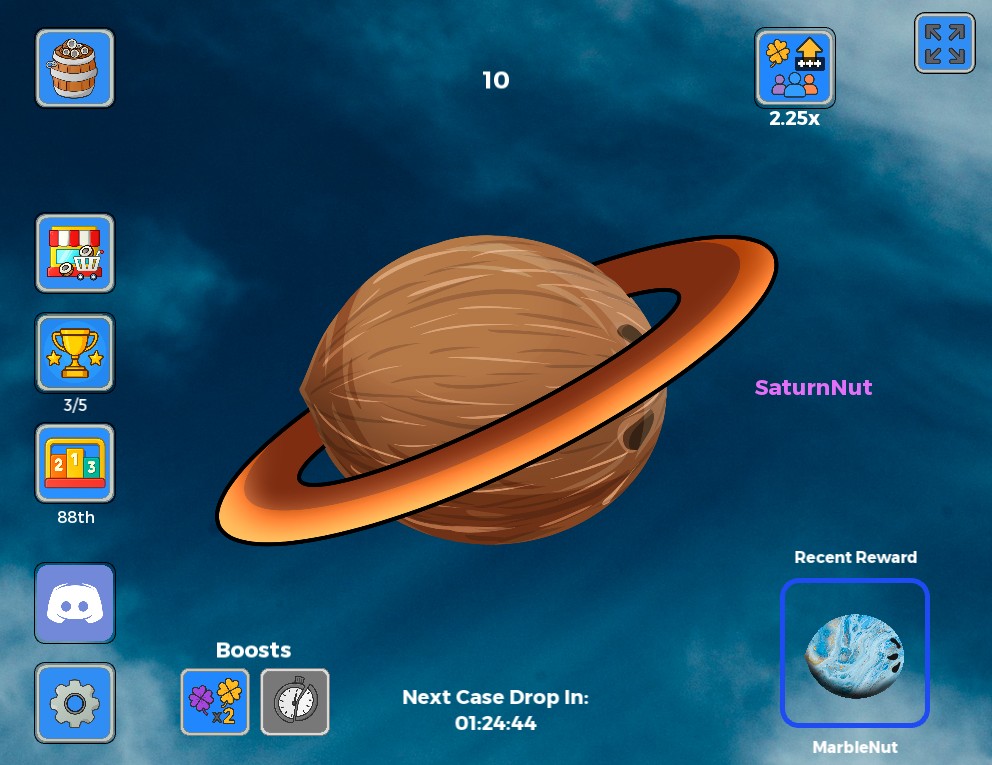This screenshot has height=765, width=992.
Task: Enable the grayed-out timer boost
Action: 295,701
